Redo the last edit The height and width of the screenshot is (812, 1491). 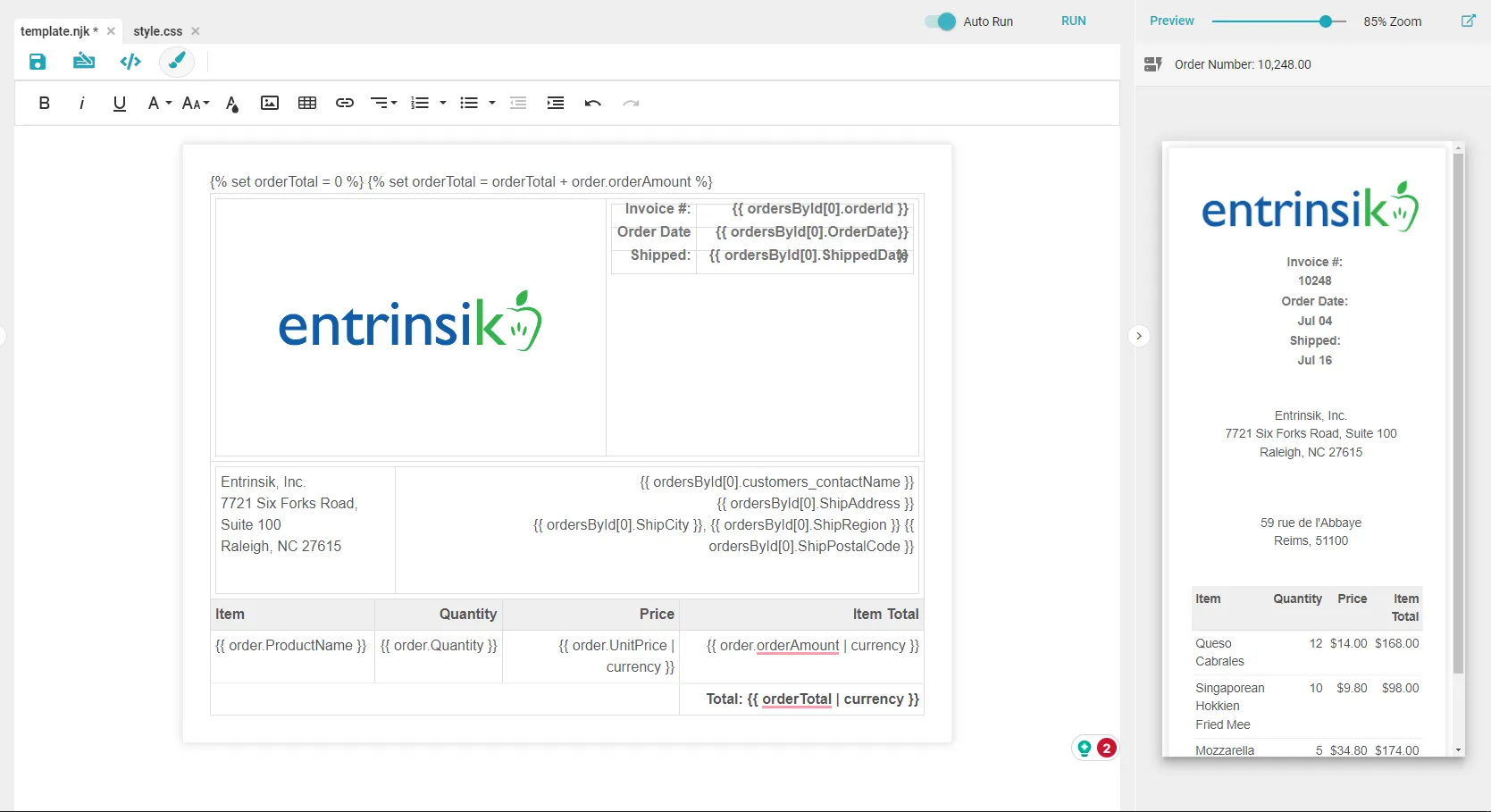(631, 103)
